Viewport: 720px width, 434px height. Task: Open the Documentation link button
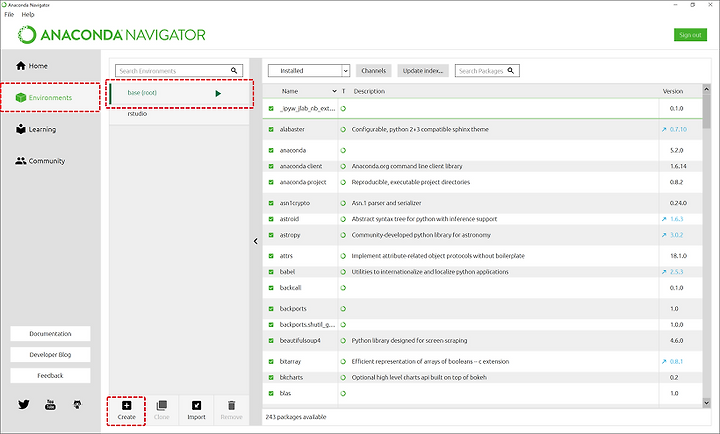coord(51,334)
